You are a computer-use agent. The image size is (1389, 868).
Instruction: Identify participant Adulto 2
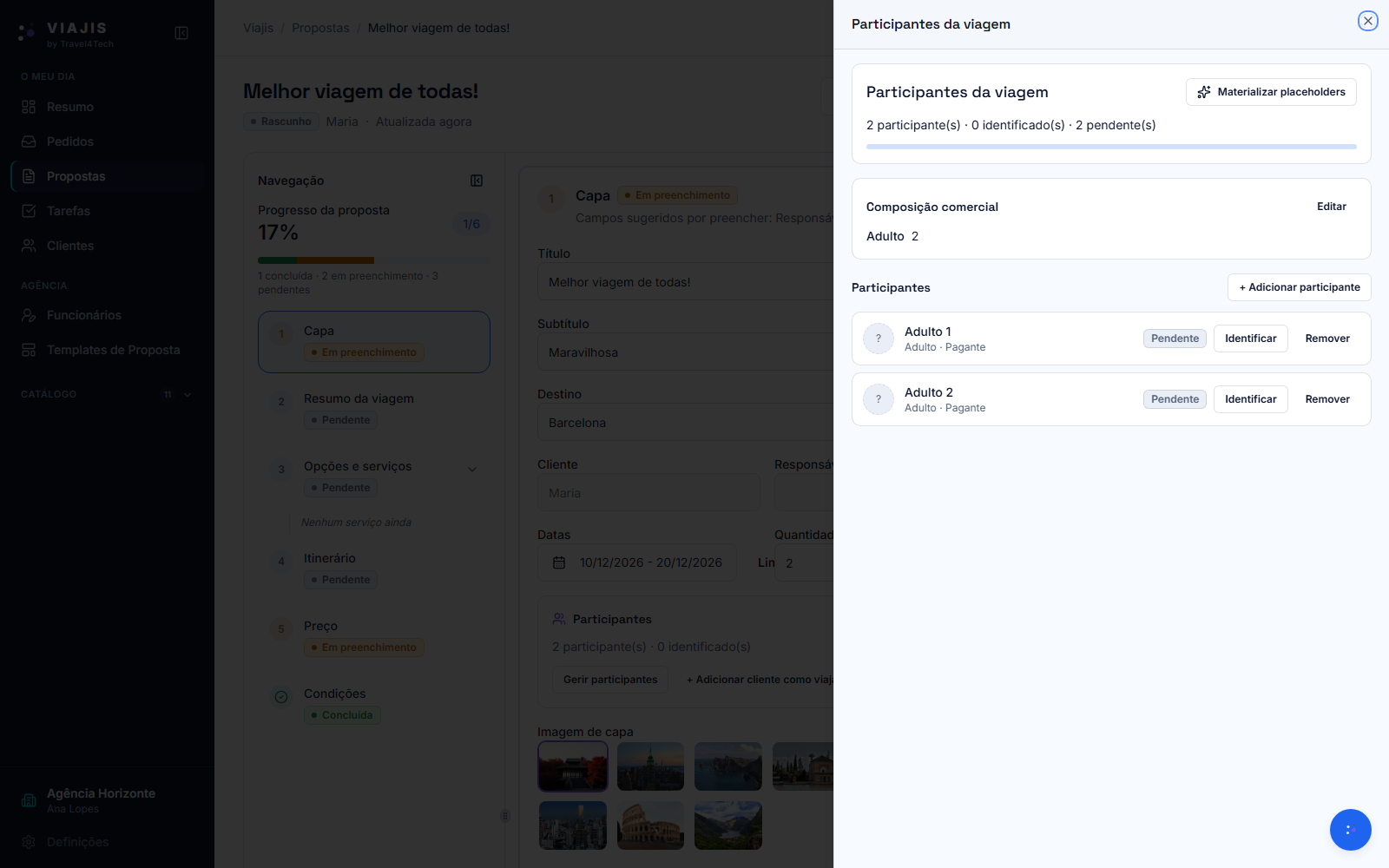click(x=1250, y=399)
